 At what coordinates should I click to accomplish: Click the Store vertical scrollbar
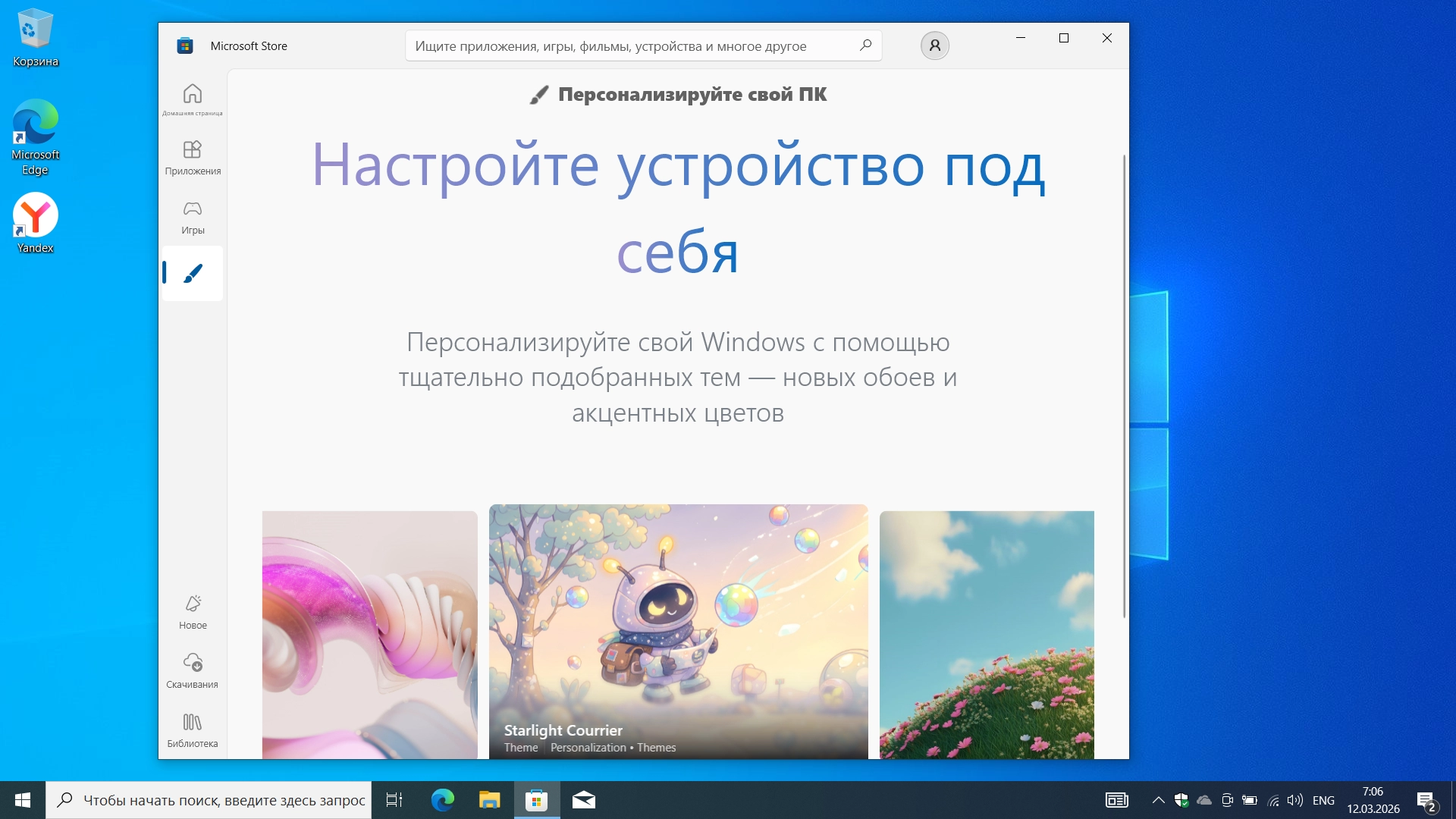point(1124,385)
